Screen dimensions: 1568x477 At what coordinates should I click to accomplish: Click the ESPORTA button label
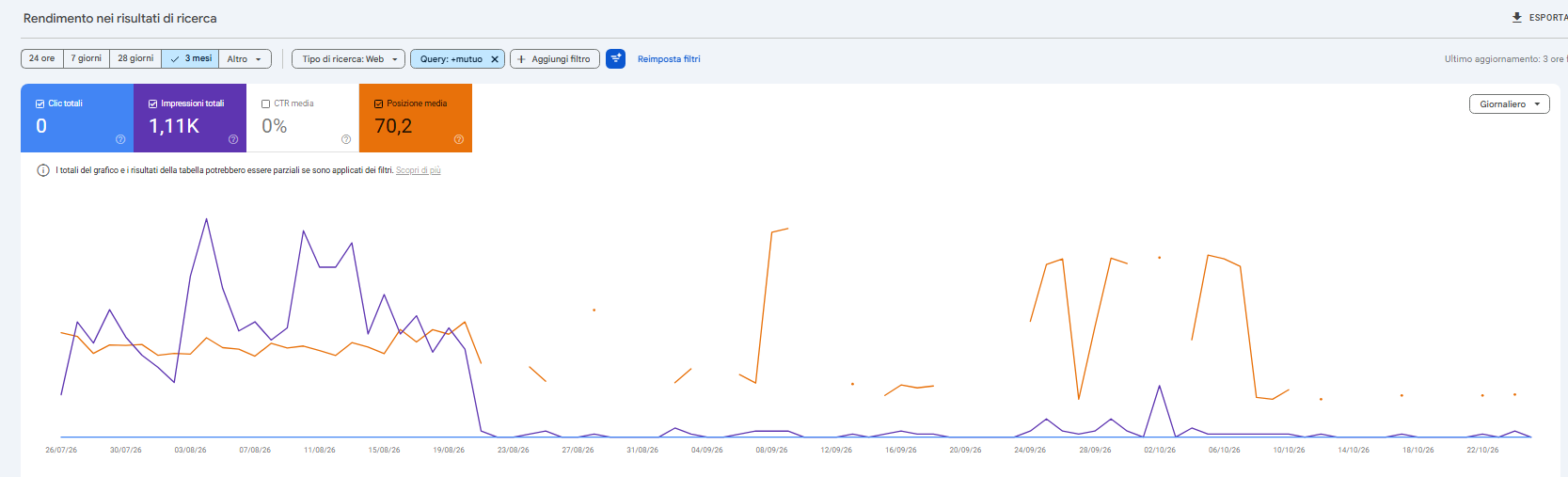tap(1547, 18)
